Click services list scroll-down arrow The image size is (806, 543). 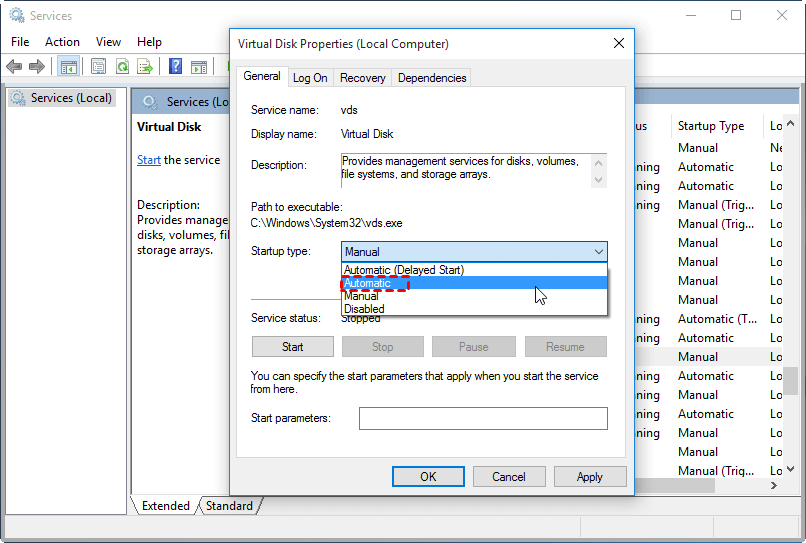point(791,469)
